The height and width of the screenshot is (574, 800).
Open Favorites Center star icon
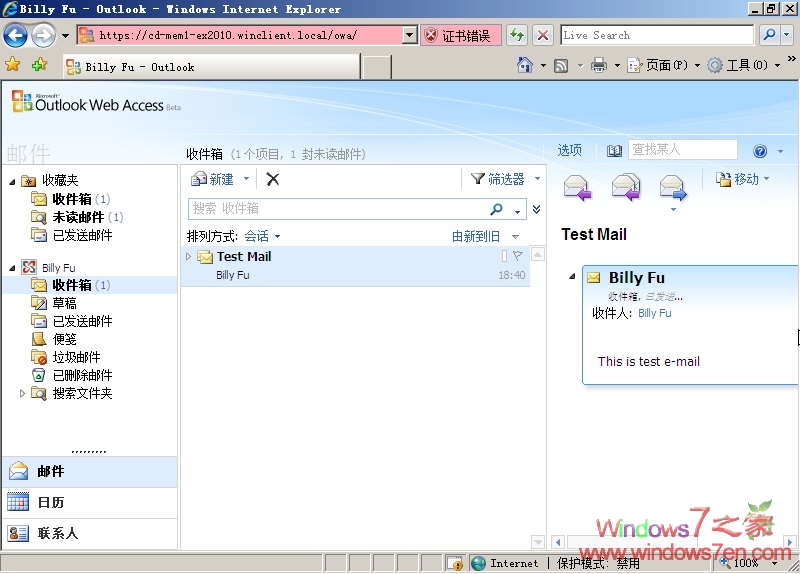click(x=13, y=65)
